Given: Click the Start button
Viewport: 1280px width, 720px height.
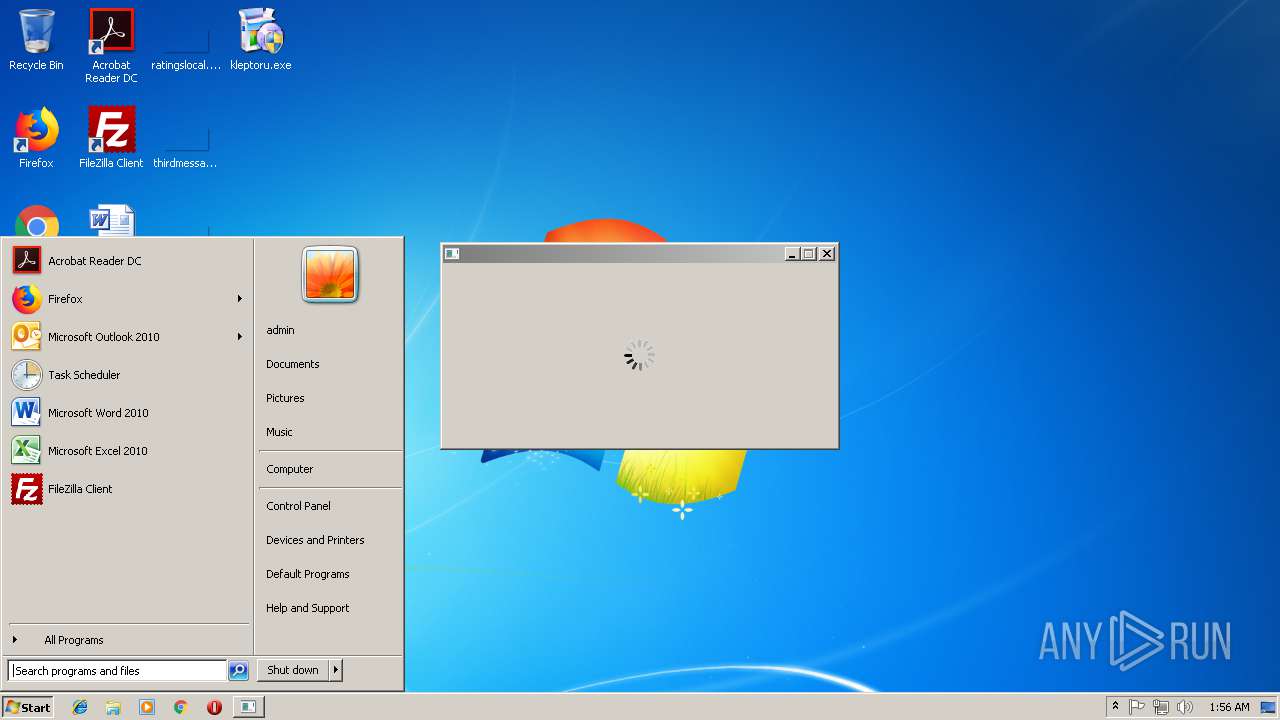Looking at the screenshot, I should click(28, 707).
